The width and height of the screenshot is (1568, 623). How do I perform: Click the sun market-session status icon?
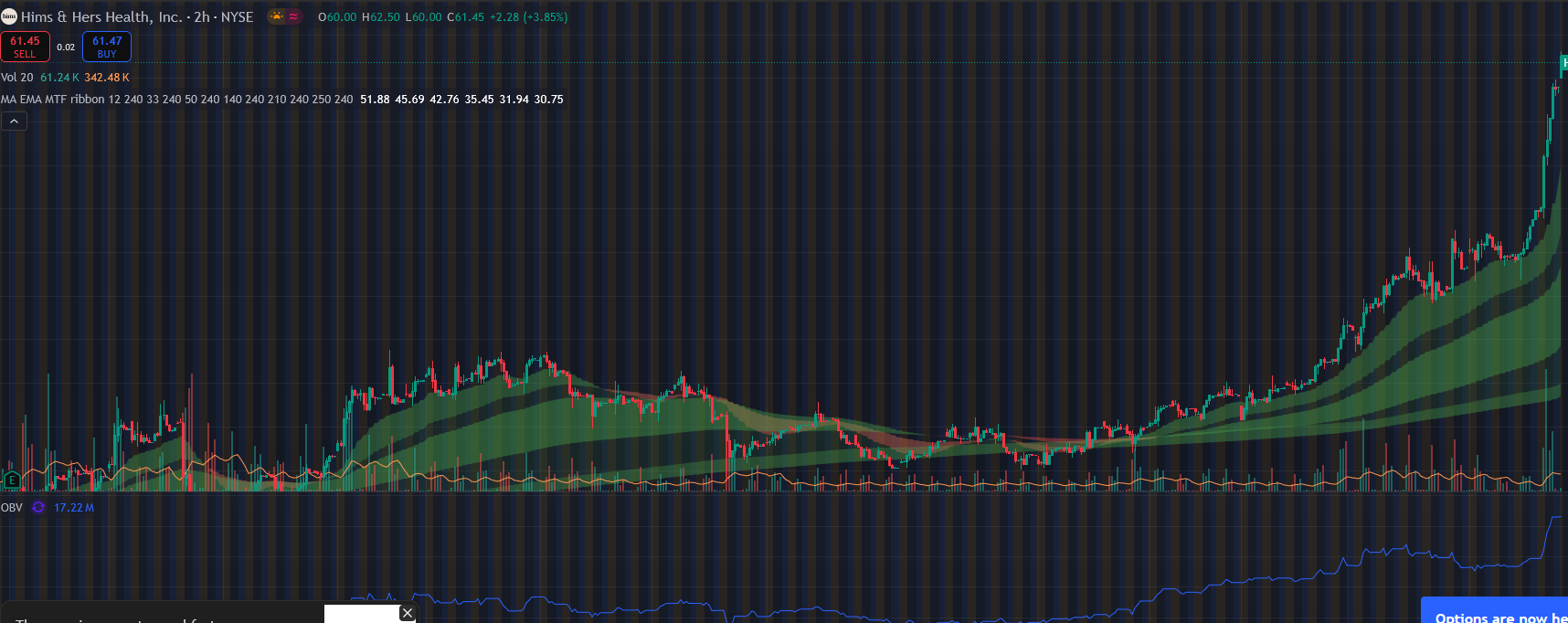coord(276,16)
